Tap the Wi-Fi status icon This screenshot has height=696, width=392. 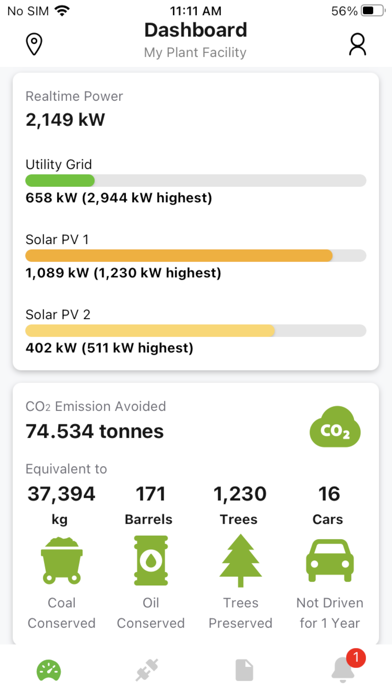63,11
